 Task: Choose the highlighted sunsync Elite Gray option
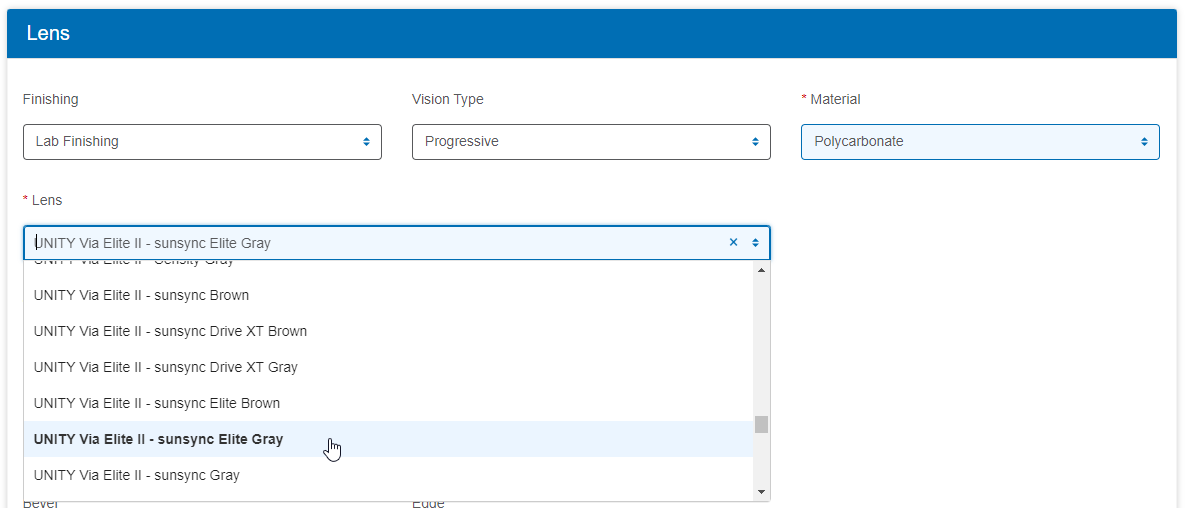coord(158,439)
